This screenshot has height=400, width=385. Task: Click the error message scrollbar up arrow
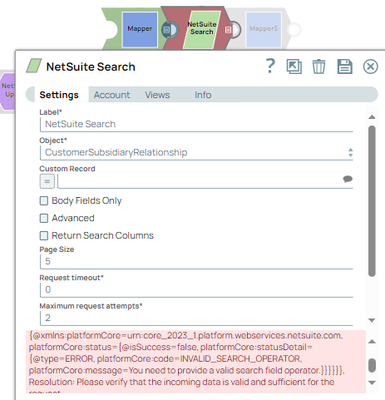coord(372,342)
